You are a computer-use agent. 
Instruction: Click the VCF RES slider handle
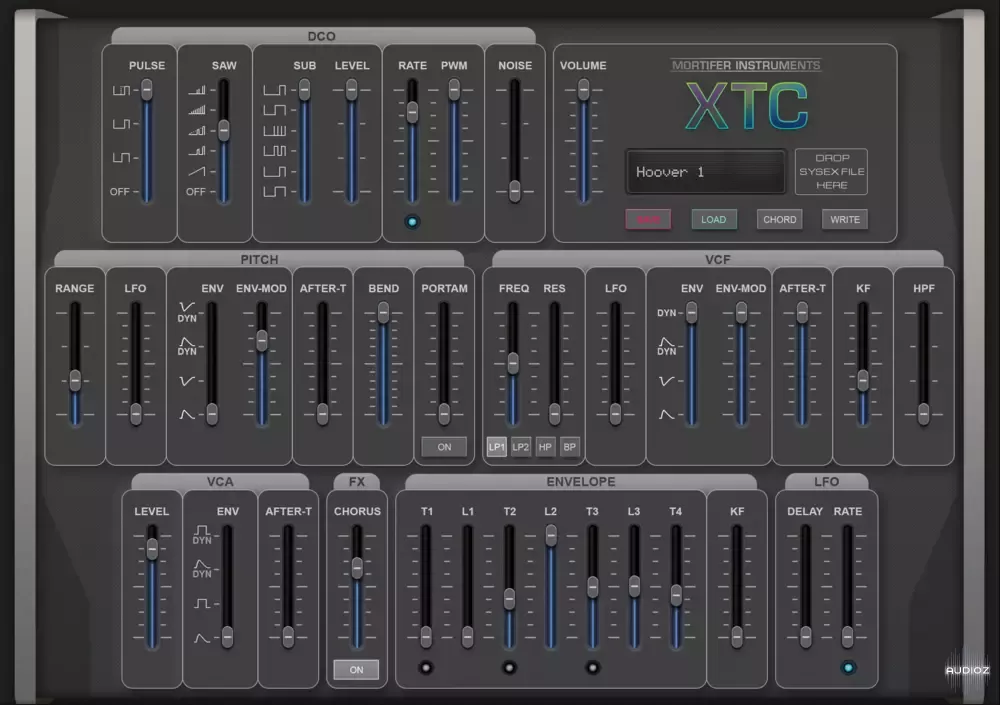554,414
